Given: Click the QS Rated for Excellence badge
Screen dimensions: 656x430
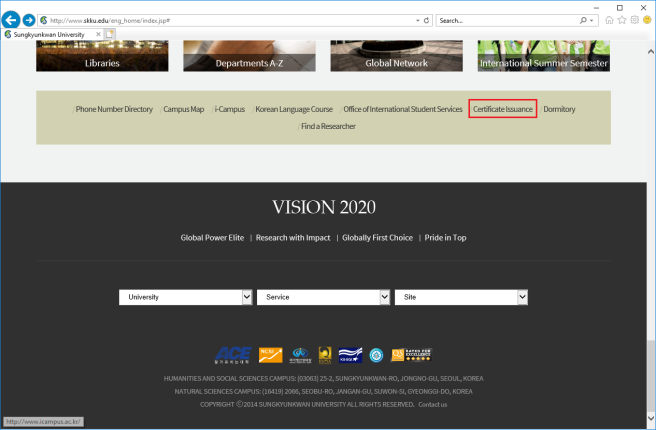Looking at the screenshot, I should pyautogui.click(x=411, y=354).
